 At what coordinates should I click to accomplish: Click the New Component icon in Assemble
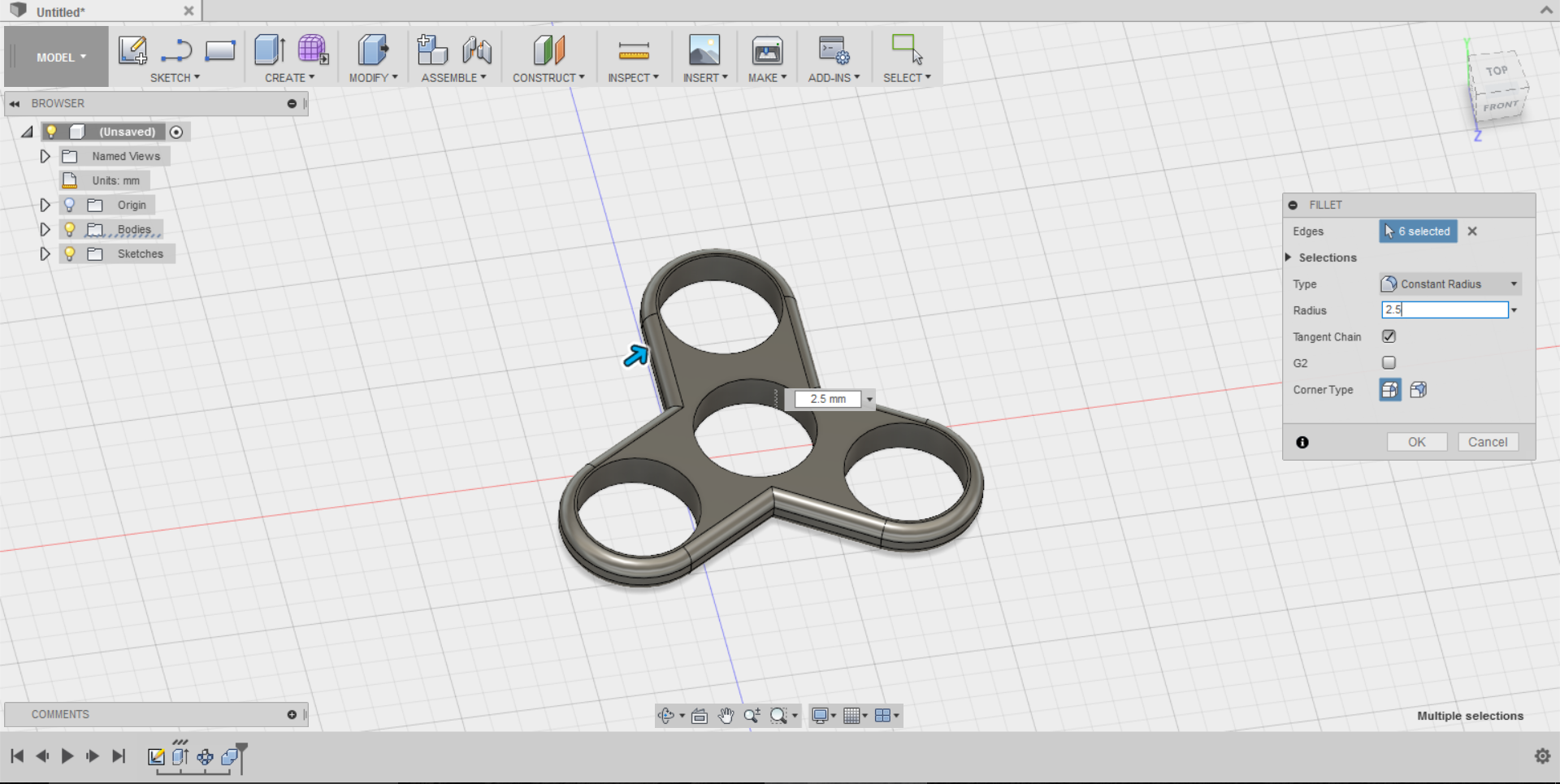pyautogui.click(x=432, y=50)
